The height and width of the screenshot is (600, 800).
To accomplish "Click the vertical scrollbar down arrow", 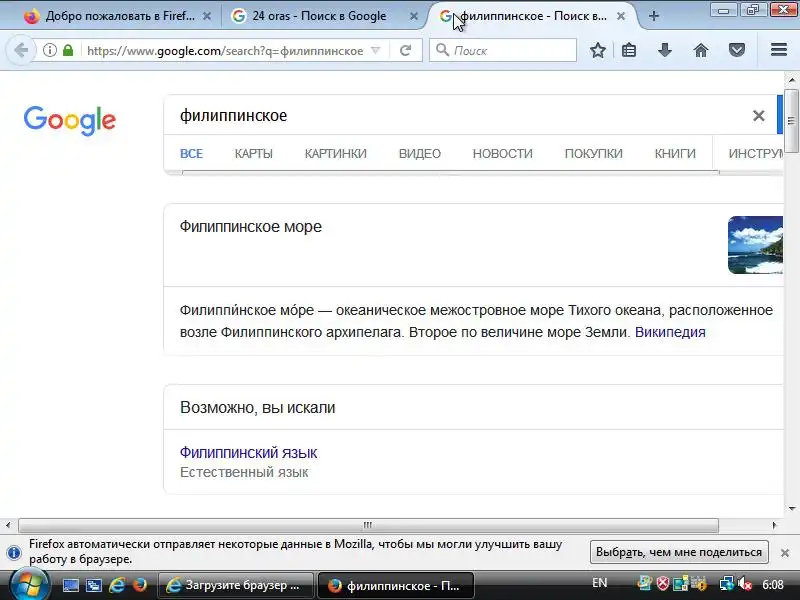I will click(791, 508).
